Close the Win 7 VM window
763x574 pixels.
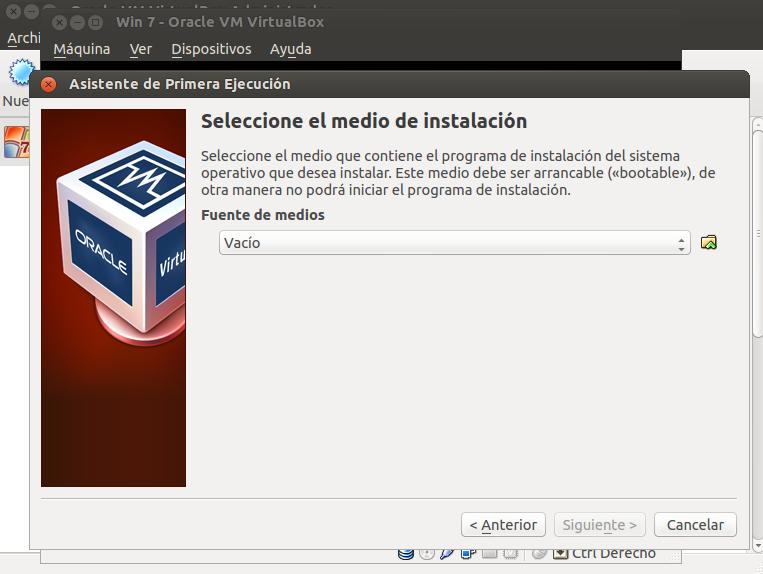point(59,22)
